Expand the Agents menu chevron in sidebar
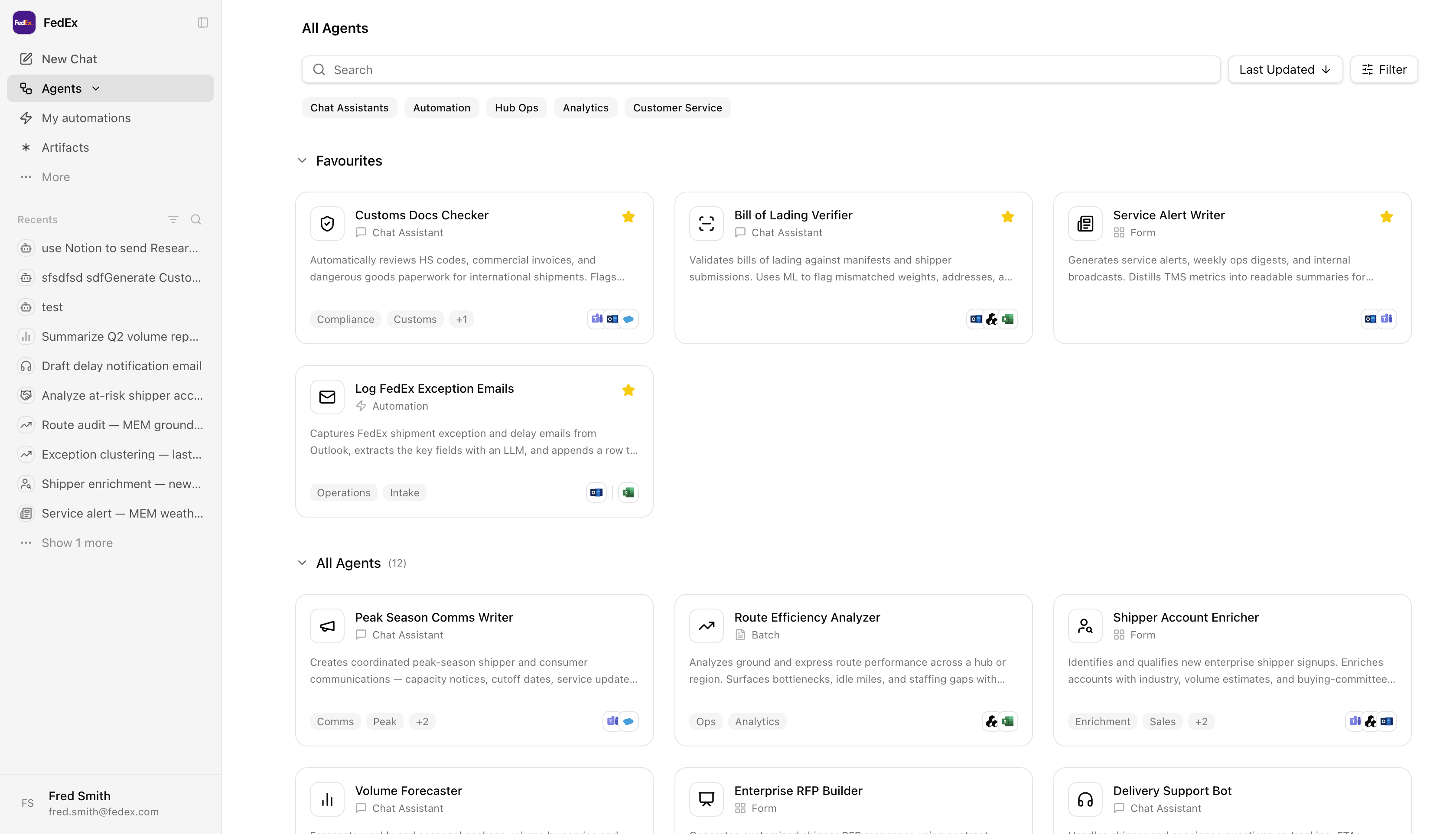Screen dimensions: 1456x834 click(x=96, y=88)
